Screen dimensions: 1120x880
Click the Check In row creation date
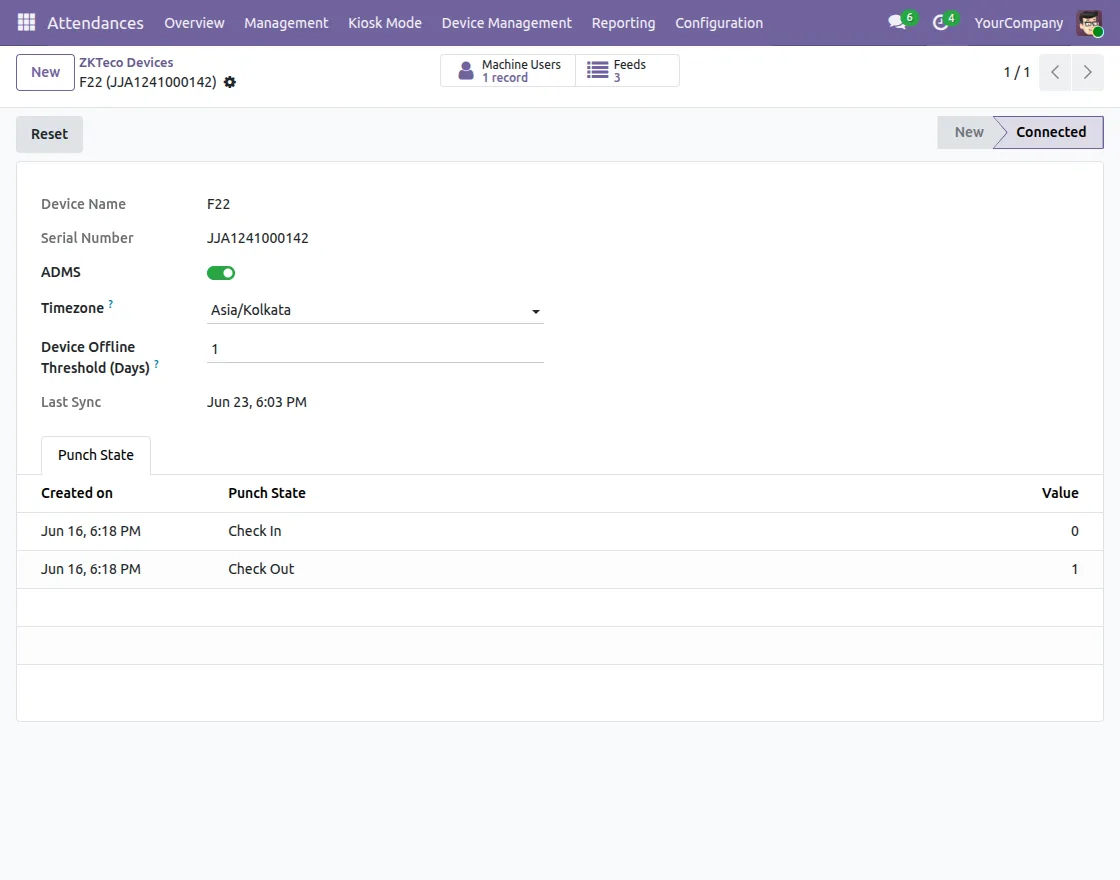point(91,531)
